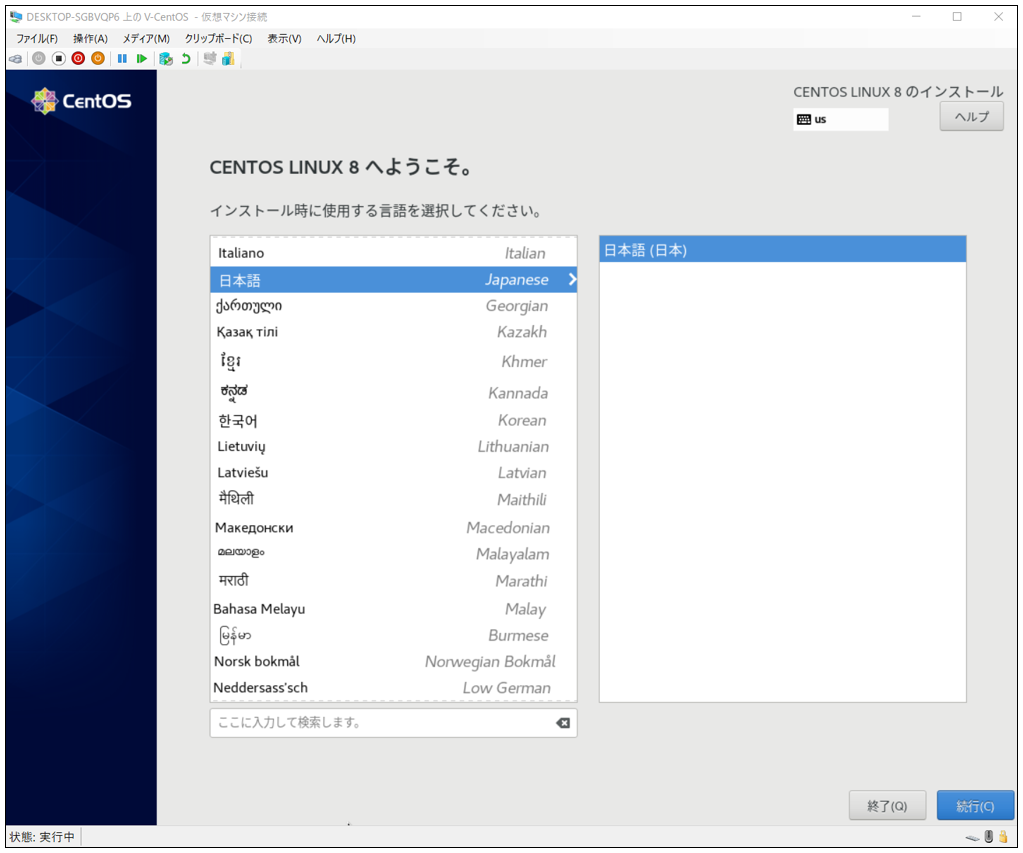The image size is (1023, 853).
Task: Click the last toolbar icon with yellow folder
Action: click(x=228, y=59)
